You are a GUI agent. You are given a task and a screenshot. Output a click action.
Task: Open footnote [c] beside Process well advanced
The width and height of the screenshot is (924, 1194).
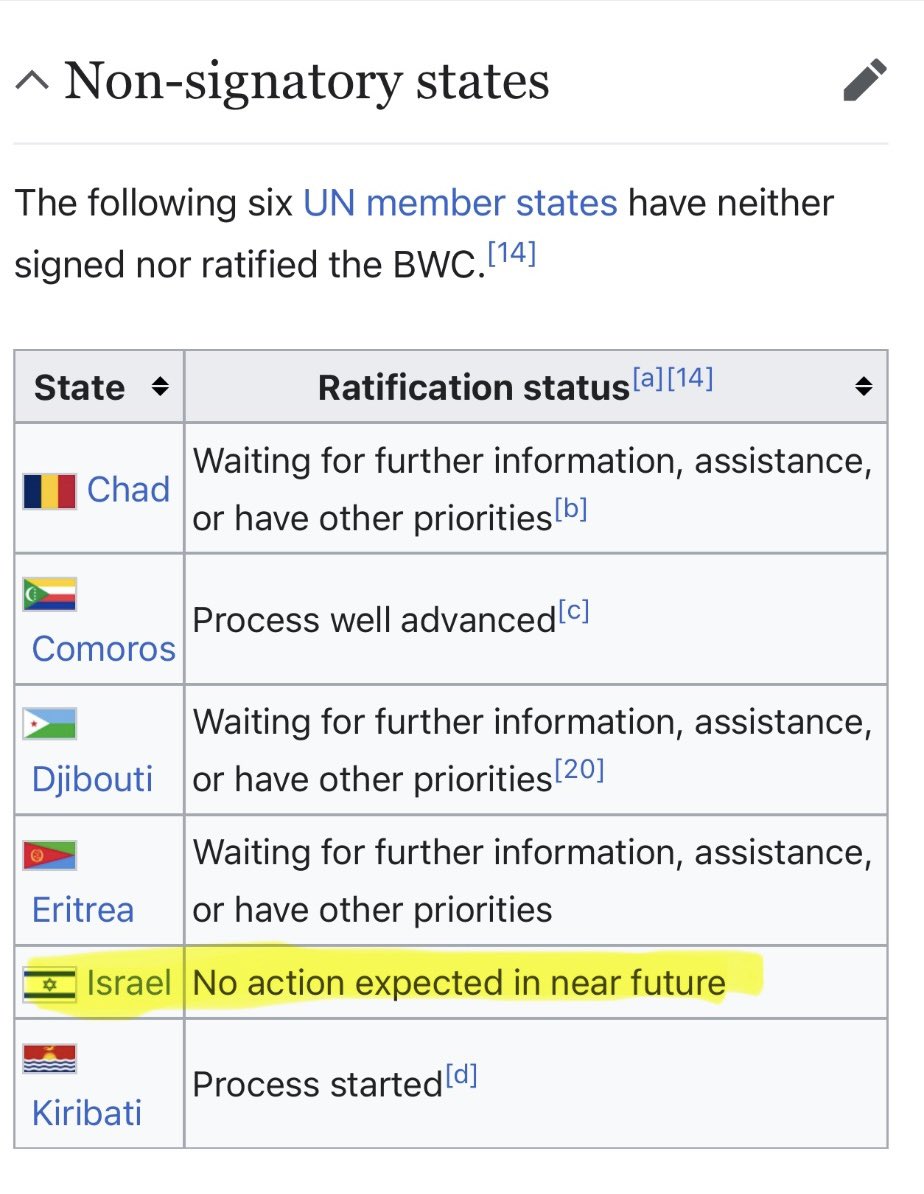(x=573, y=612)
